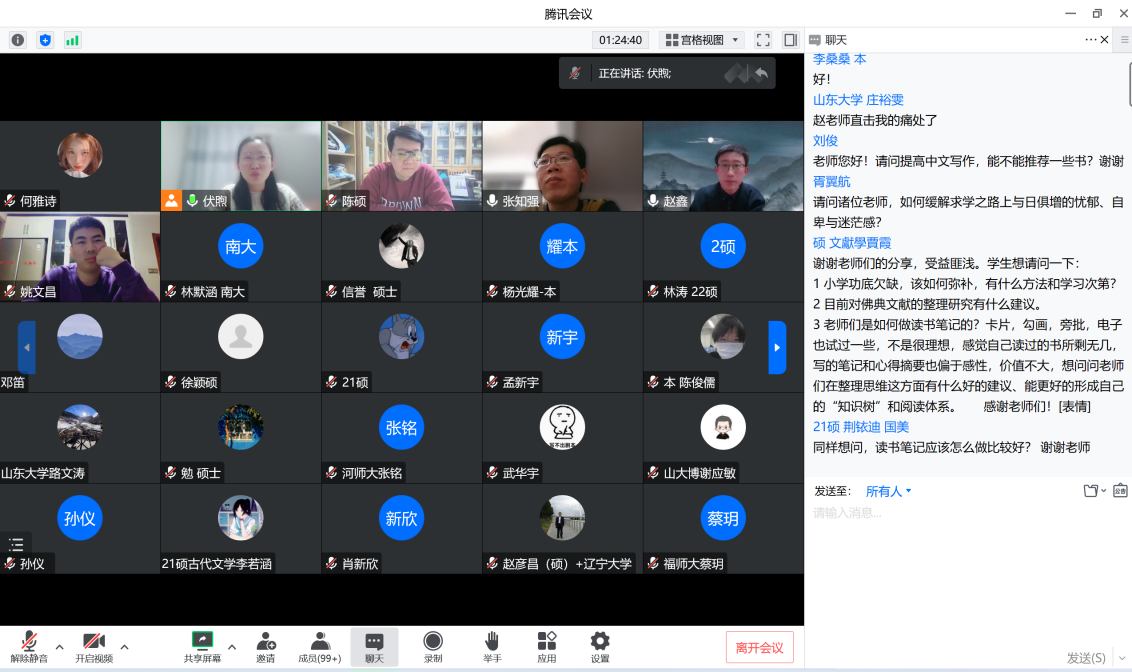Expand audio options arrow beside 解除静音
Viewport: 1132px width, 672px height.
(x=60, y=646)
